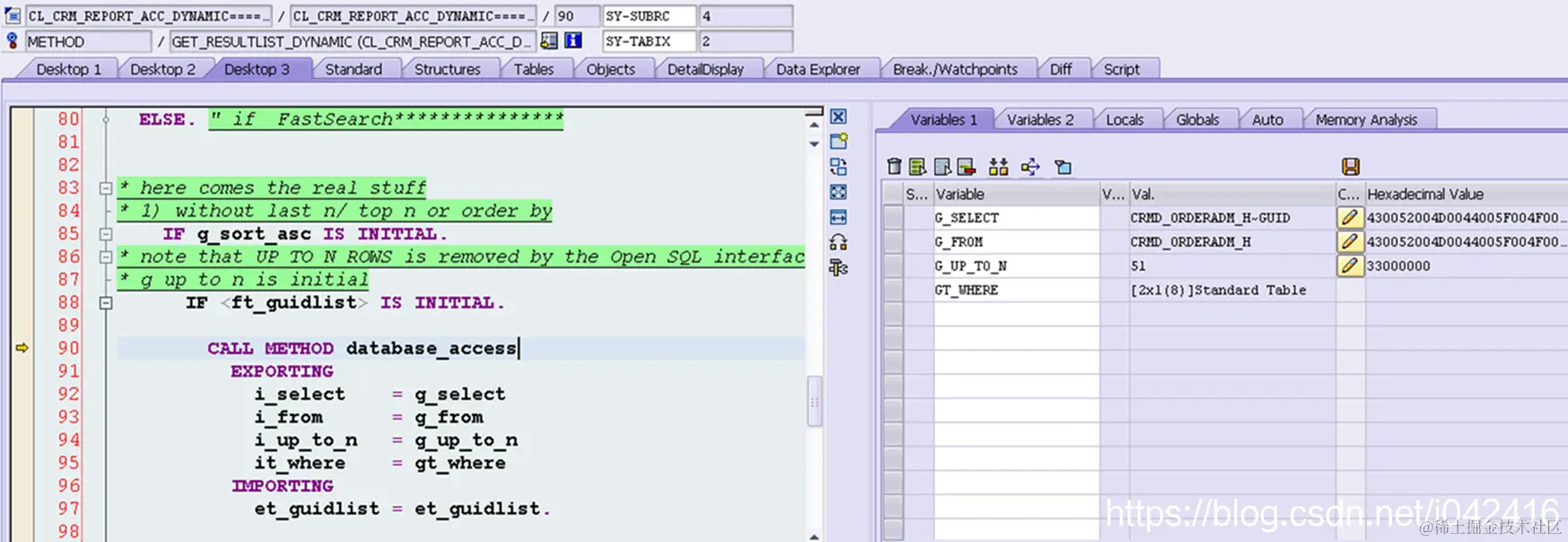Image resolution: width=1568 pixels, height=542 pixels.
Task: Open the Memory Analysis tab
Action: pyautogui.click(x=1366, y=119)
